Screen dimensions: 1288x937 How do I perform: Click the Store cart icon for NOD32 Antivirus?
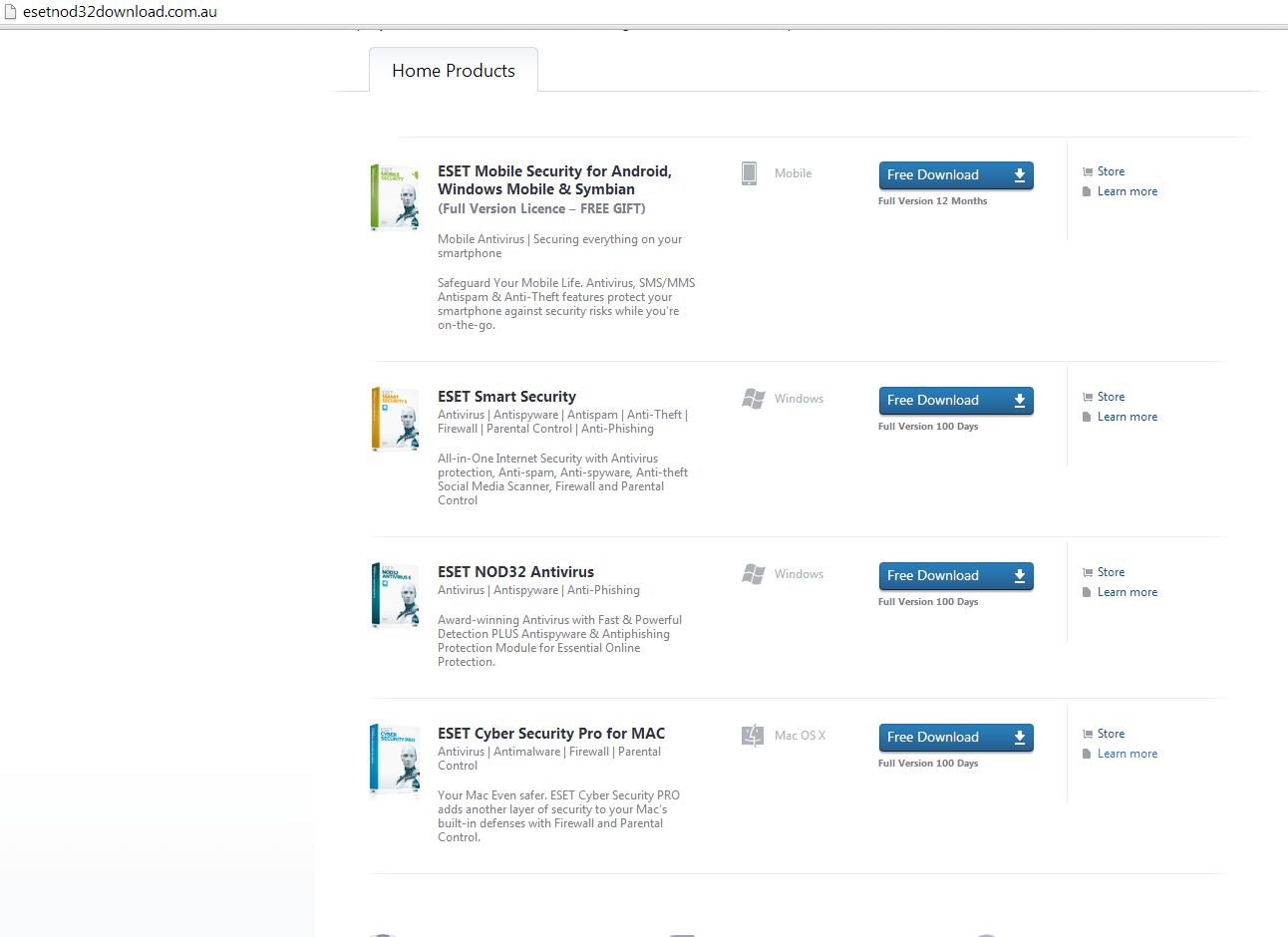(x=1088, y=572)
